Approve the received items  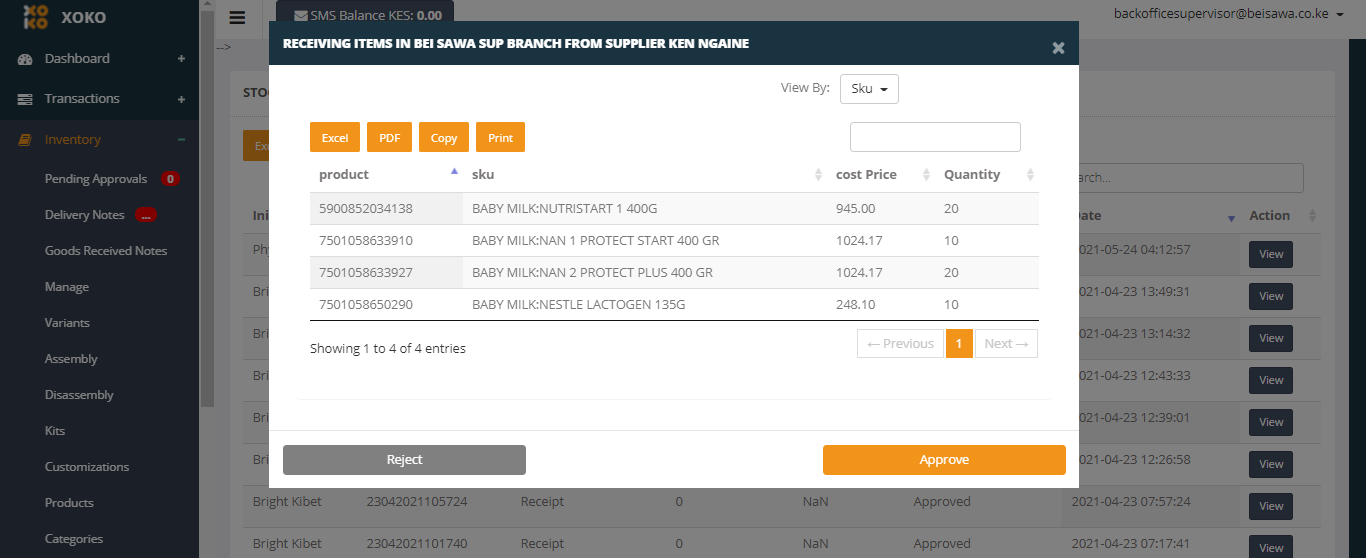coord(944,460)
